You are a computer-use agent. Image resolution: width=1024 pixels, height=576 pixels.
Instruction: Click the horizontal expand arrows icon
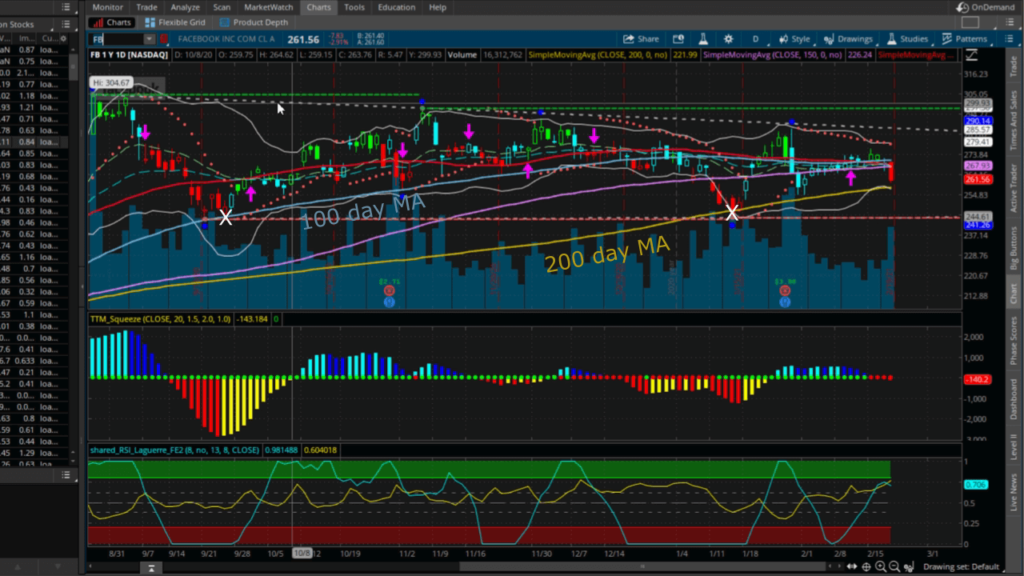coord(852,567)
